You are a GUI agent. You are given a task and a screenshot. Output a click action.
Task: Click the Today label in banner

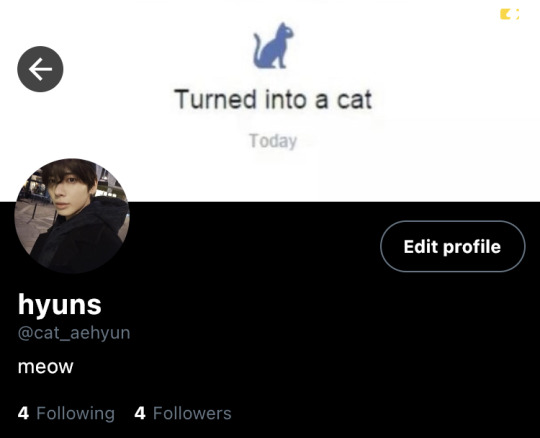click(273, 141)
